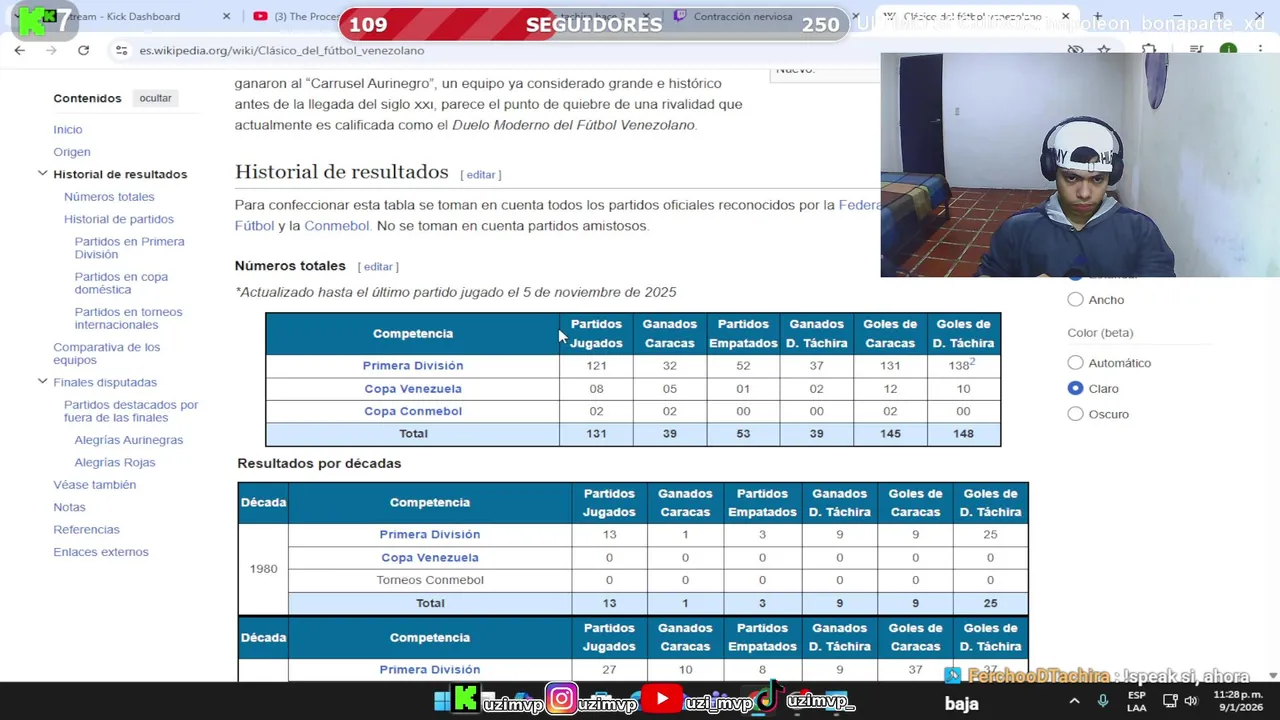
Task: Click the '145' total Goles de Caracas cell
Action: [x=890, y=434]
